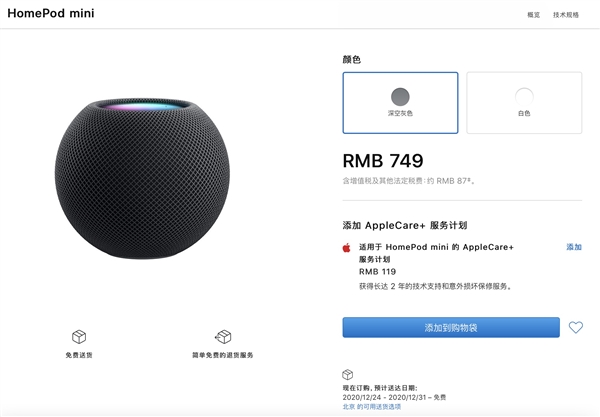
Task: Click 添加到购物袋 (add to bag) button
Action: 451,328
